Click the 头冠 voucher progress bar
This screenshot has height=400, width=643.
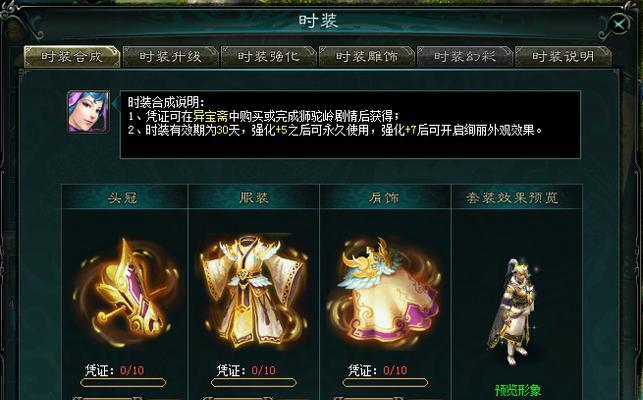[123, 383]
